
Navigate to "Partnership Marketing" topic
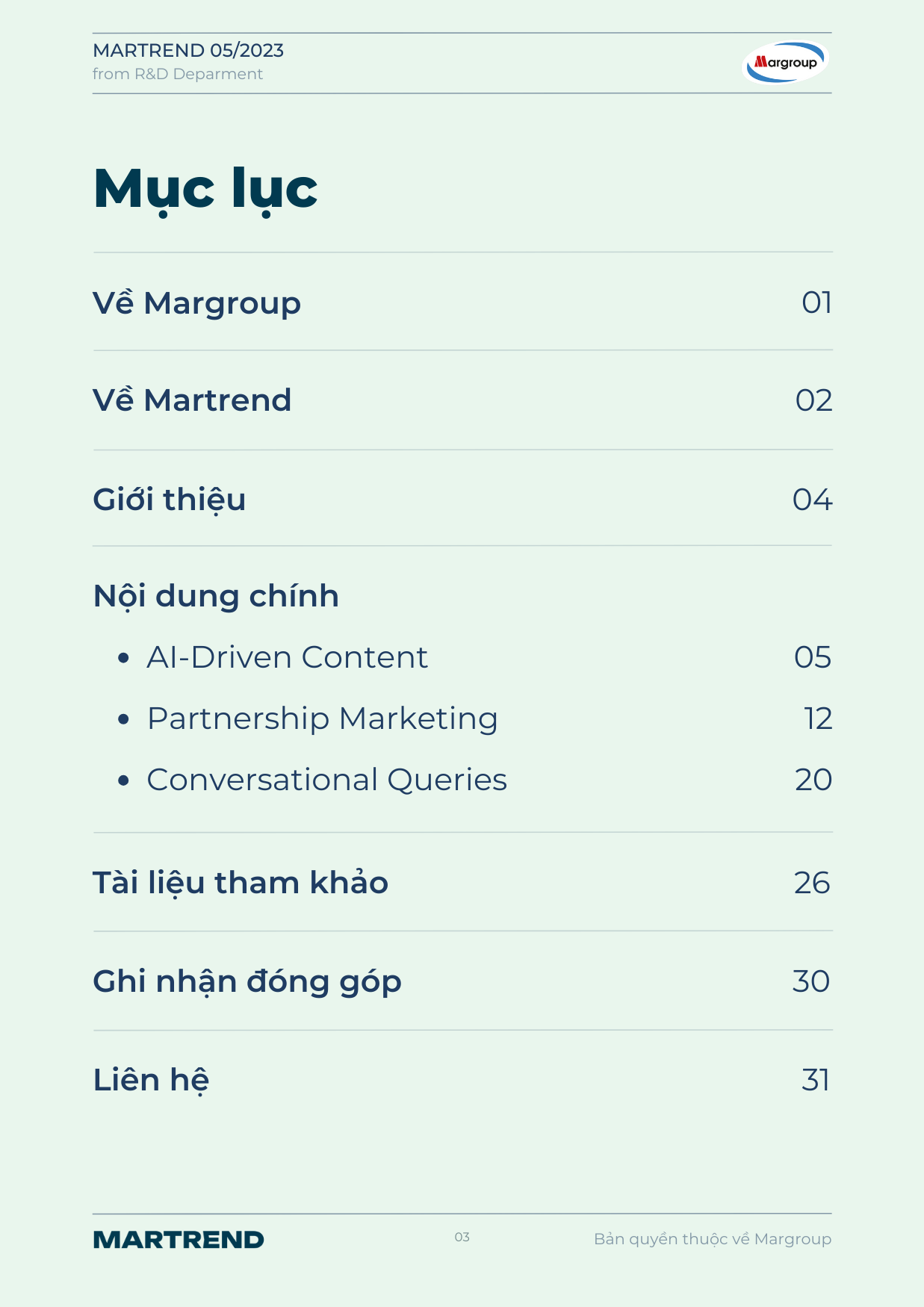pyautogui.click(x=322, y=718)
